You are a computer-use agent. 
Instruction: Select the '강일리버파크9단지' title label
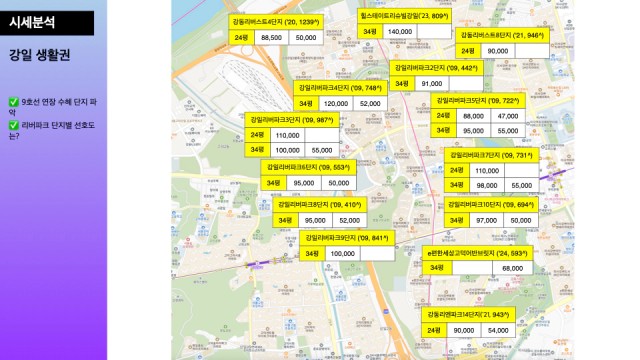347,238
